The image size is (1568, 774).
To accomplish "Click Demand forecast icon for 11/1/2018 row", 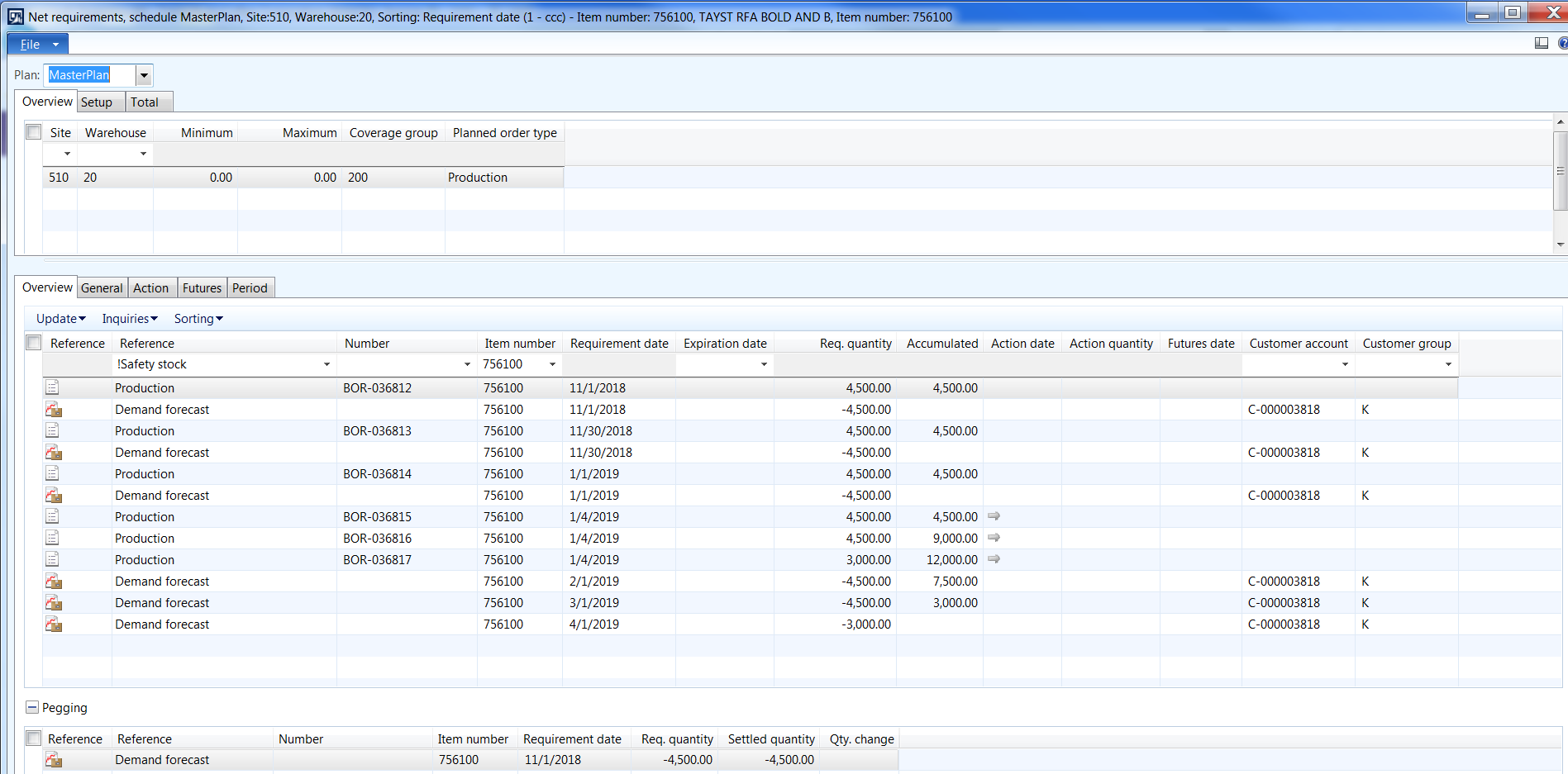I will (54, 409).
